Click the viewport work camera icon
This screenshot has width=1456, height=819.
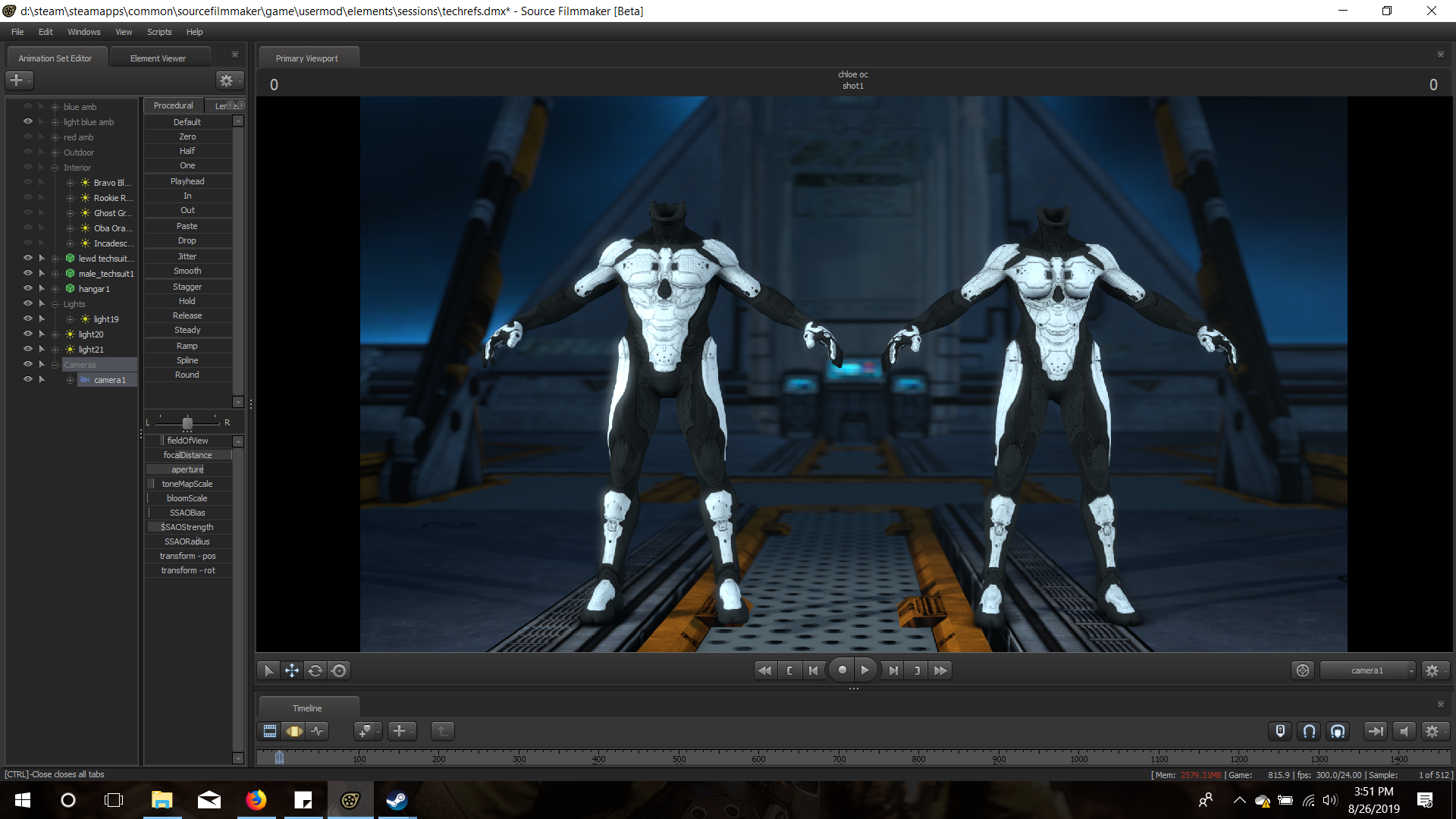click(1303, 670)
